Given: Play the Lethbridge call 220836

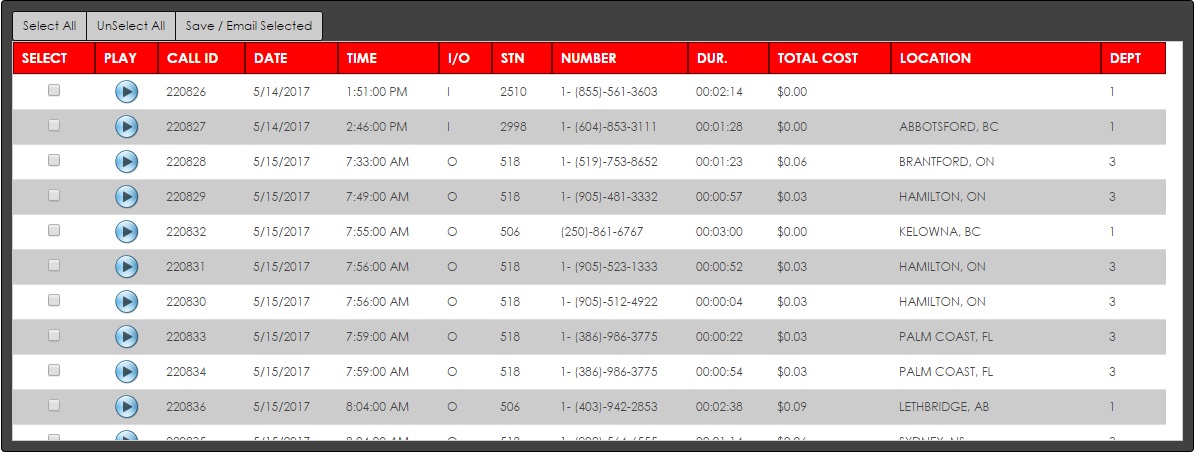Looking at the screenshot, I should pyautogui.click(x=126, y=407).
